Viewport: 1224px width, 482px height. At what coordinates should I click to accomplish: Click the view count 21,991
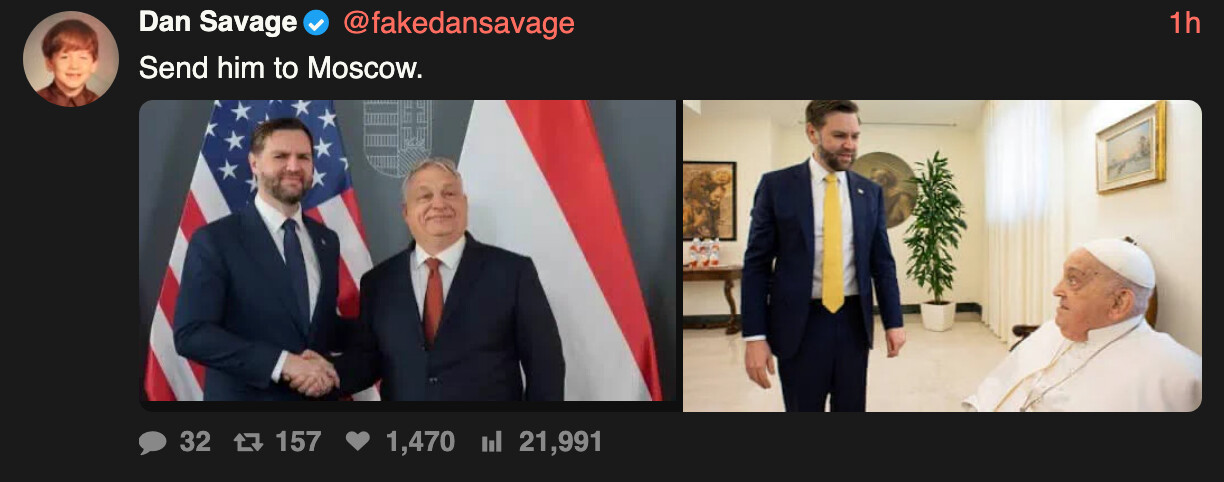[560, 442]
